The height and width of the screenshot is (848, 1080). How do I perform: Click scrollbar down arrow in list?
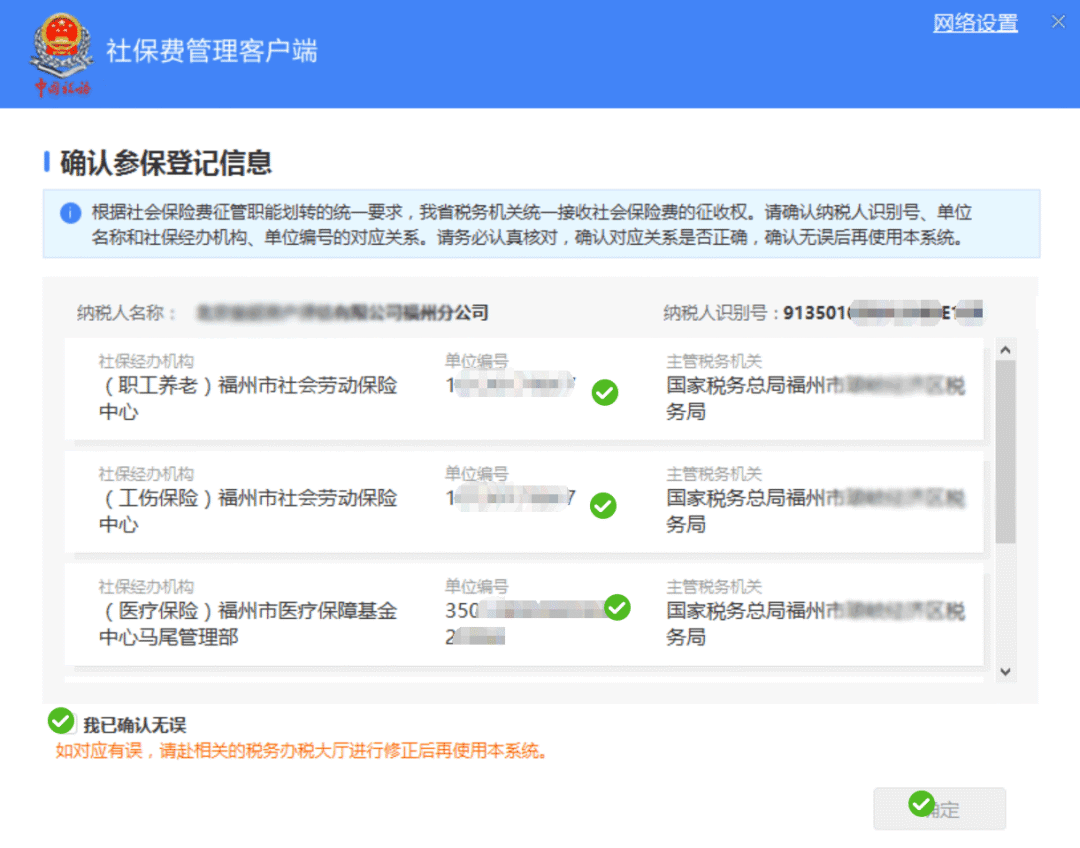(x=1005, y=672)
